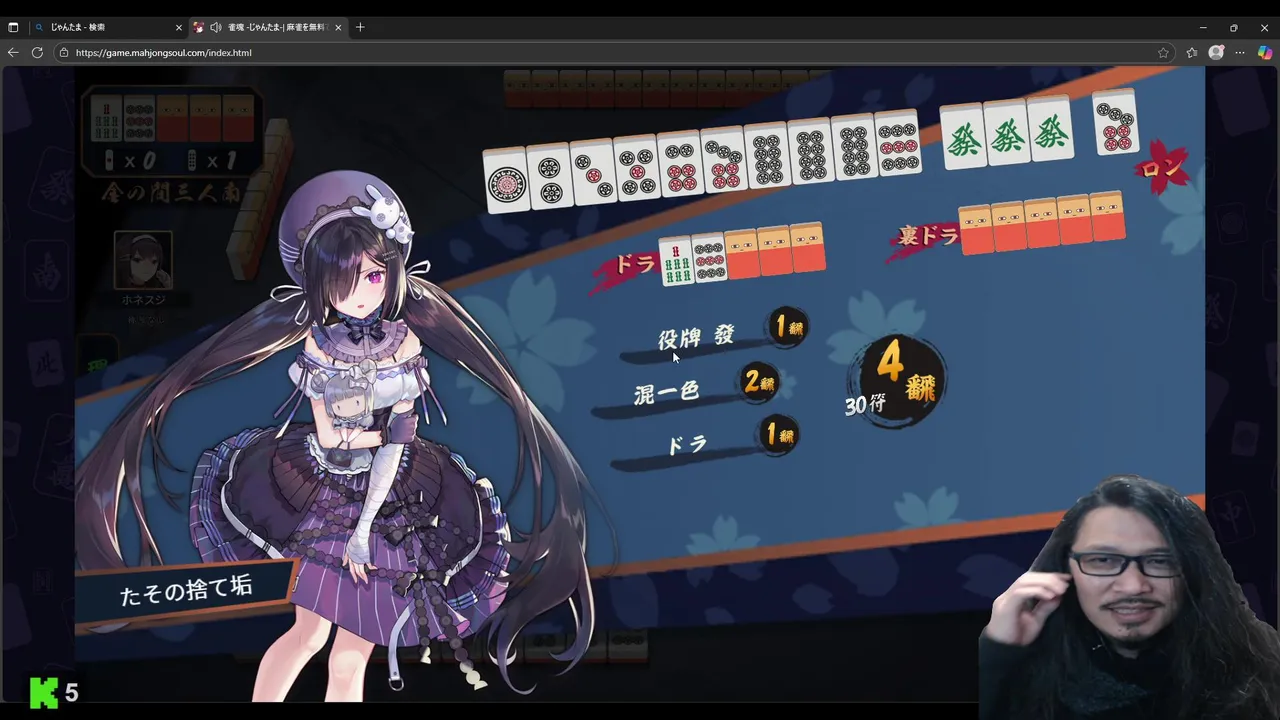
Task: Click the 2翻 badge next to 混一色
Action: pos(760,382)
